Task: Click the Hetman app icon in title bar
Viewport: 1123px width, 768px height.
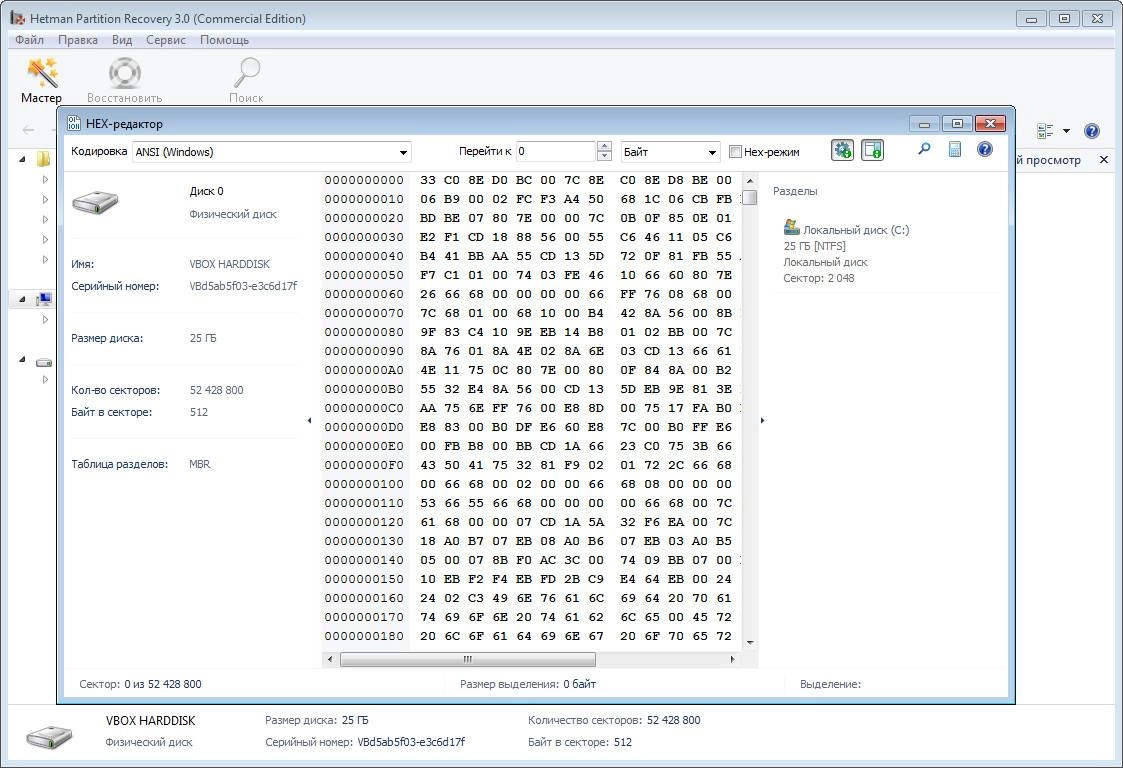Action: (17, 18)
